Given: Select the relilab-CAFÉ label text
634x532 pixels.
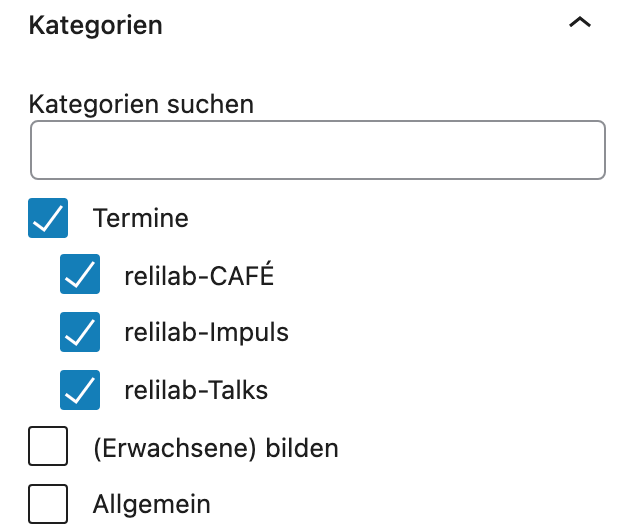Looking at the screenshot, I should (x=199, y=275).
